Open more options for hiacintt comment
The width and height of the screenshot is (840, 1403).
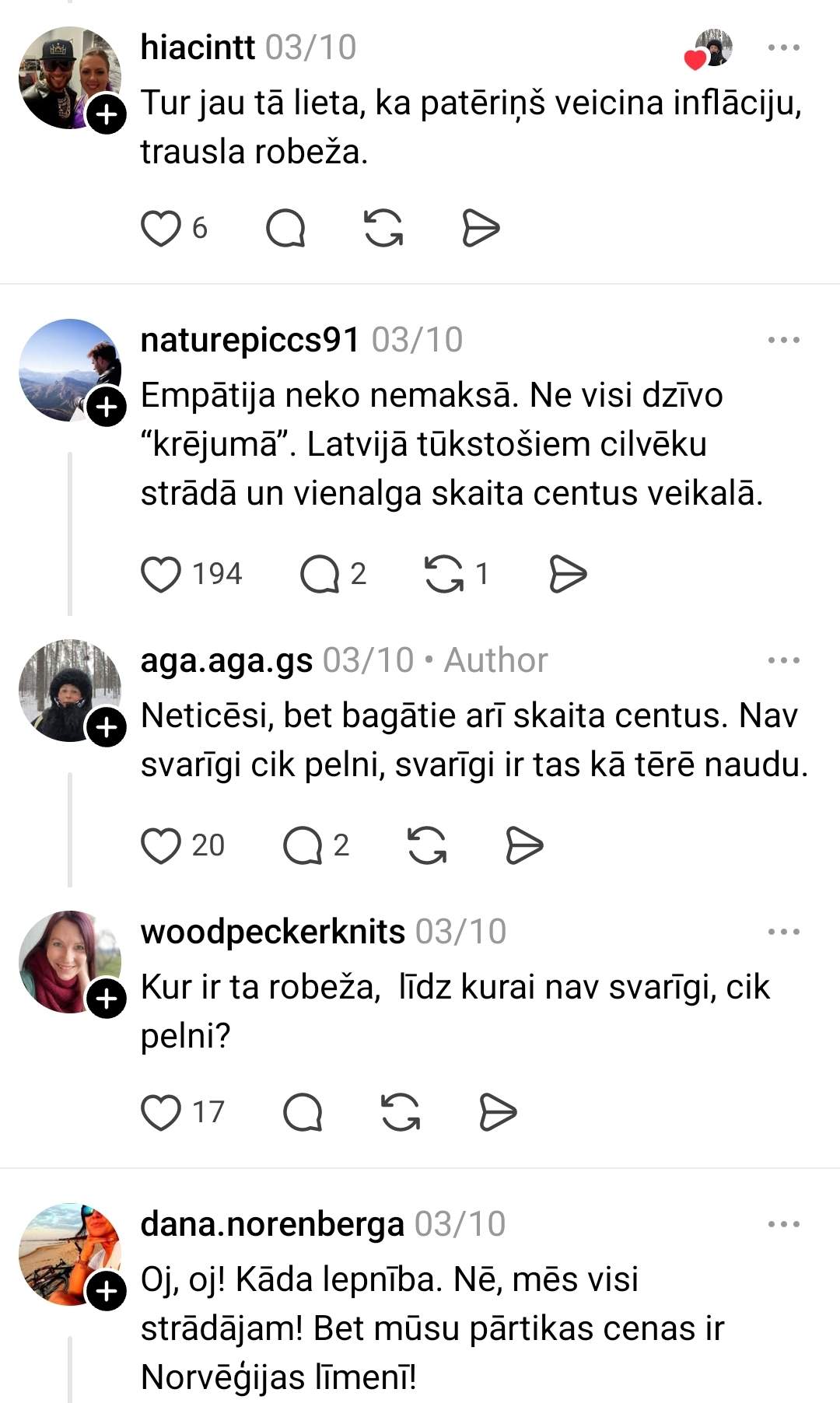pos(783,48)
